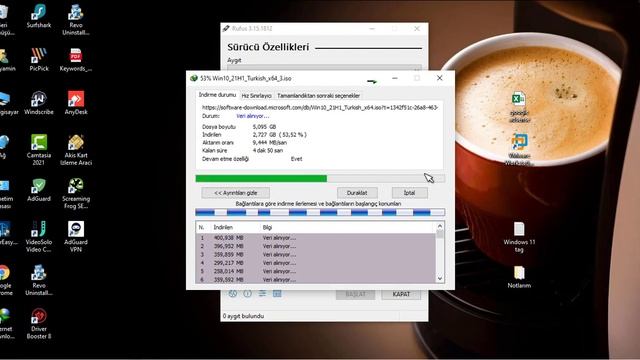Click the Ayrıntıları gizle button
The width and height of the screenshot is (640, 360).
[x=236, y=193]
